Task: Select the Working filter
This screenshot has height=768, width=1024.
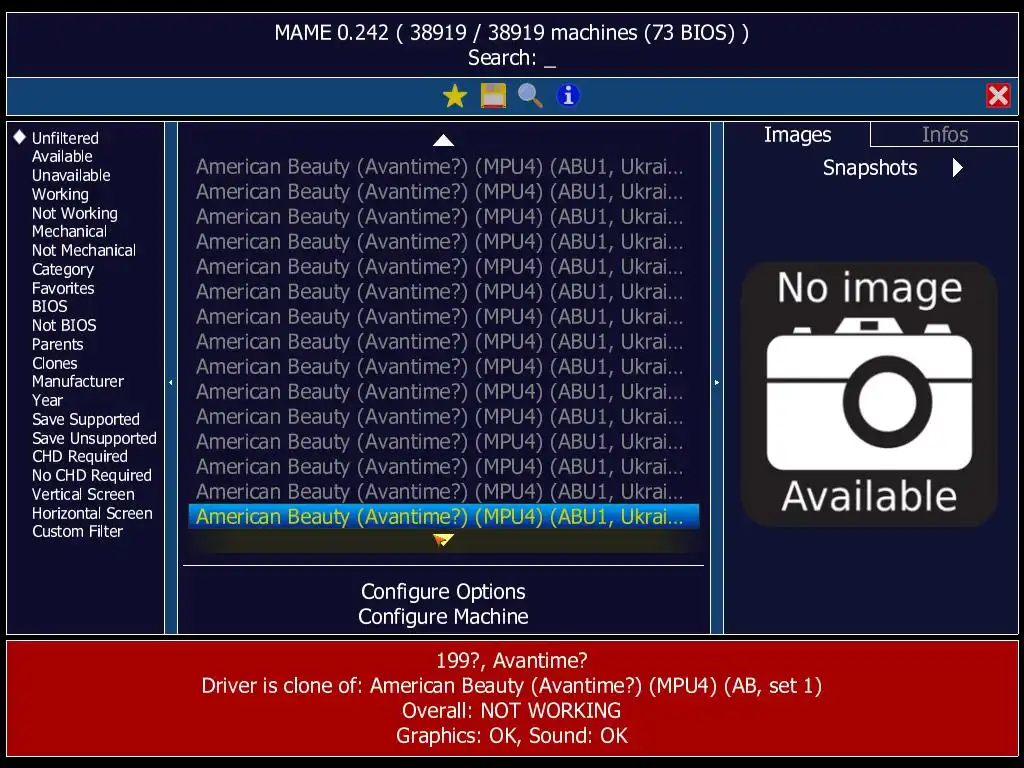Action: pos(60,195)
